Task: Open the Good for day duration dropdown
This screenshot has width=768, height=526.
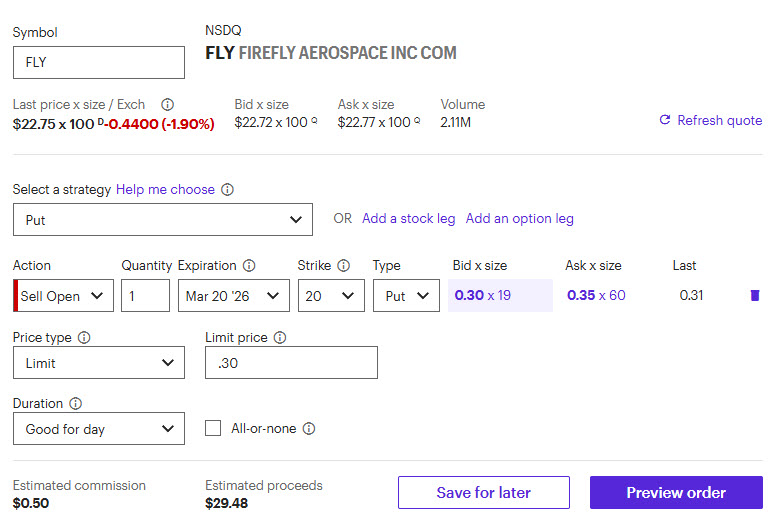Action: (99, 429)
